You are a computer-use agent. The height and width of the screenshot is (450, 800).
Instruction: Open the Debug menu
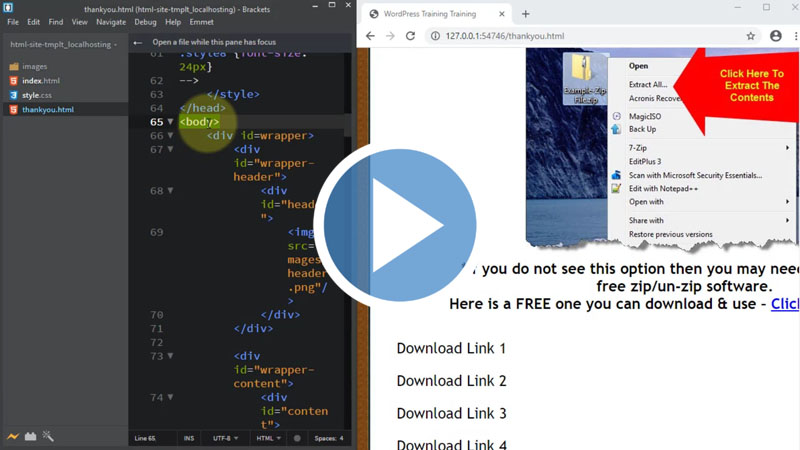(x=145, y=22)
